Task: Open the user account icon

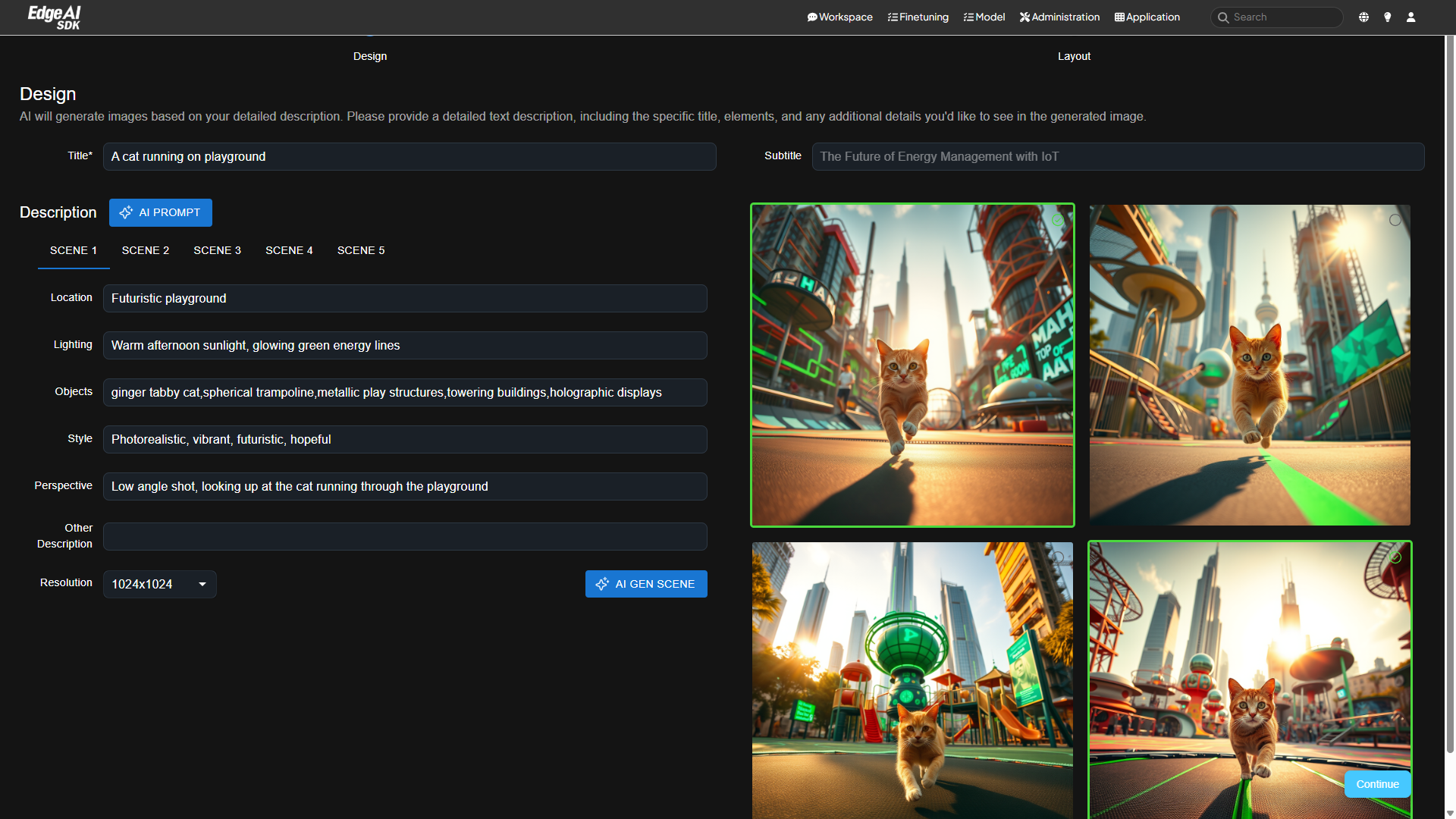Action: point(1410,17)
